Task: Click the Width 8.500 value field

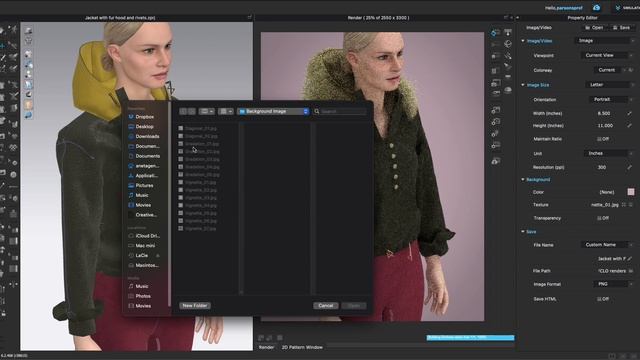Action: click(x=604, y=113)
